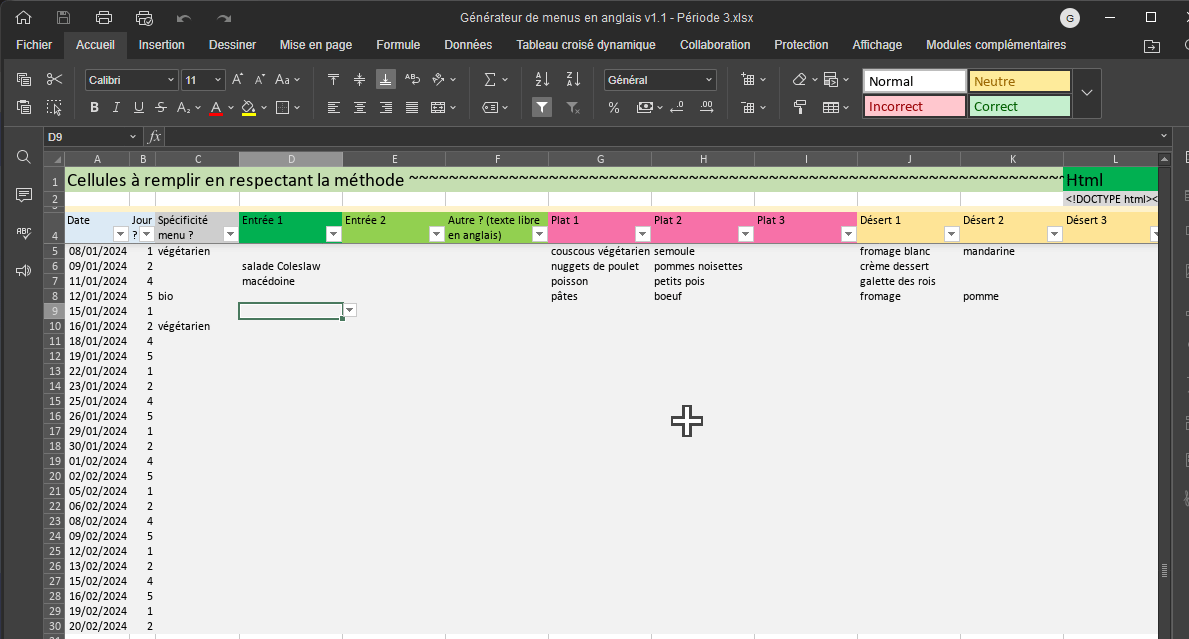Click the formula bar input field
The width and height of the screenshot is (1189, 639).
tap(660, 136)
